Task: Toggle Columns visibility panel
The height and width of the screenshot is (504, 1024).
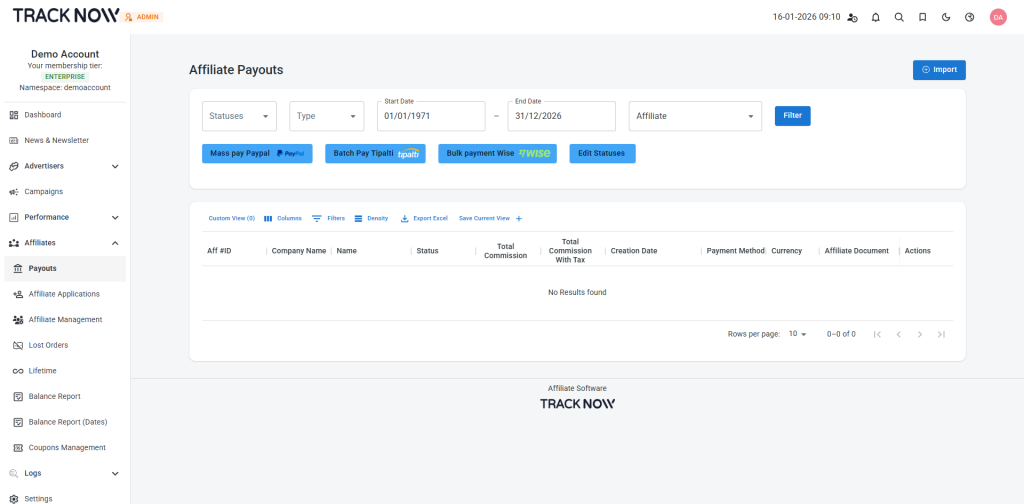Action: click(x=282, y=218)
